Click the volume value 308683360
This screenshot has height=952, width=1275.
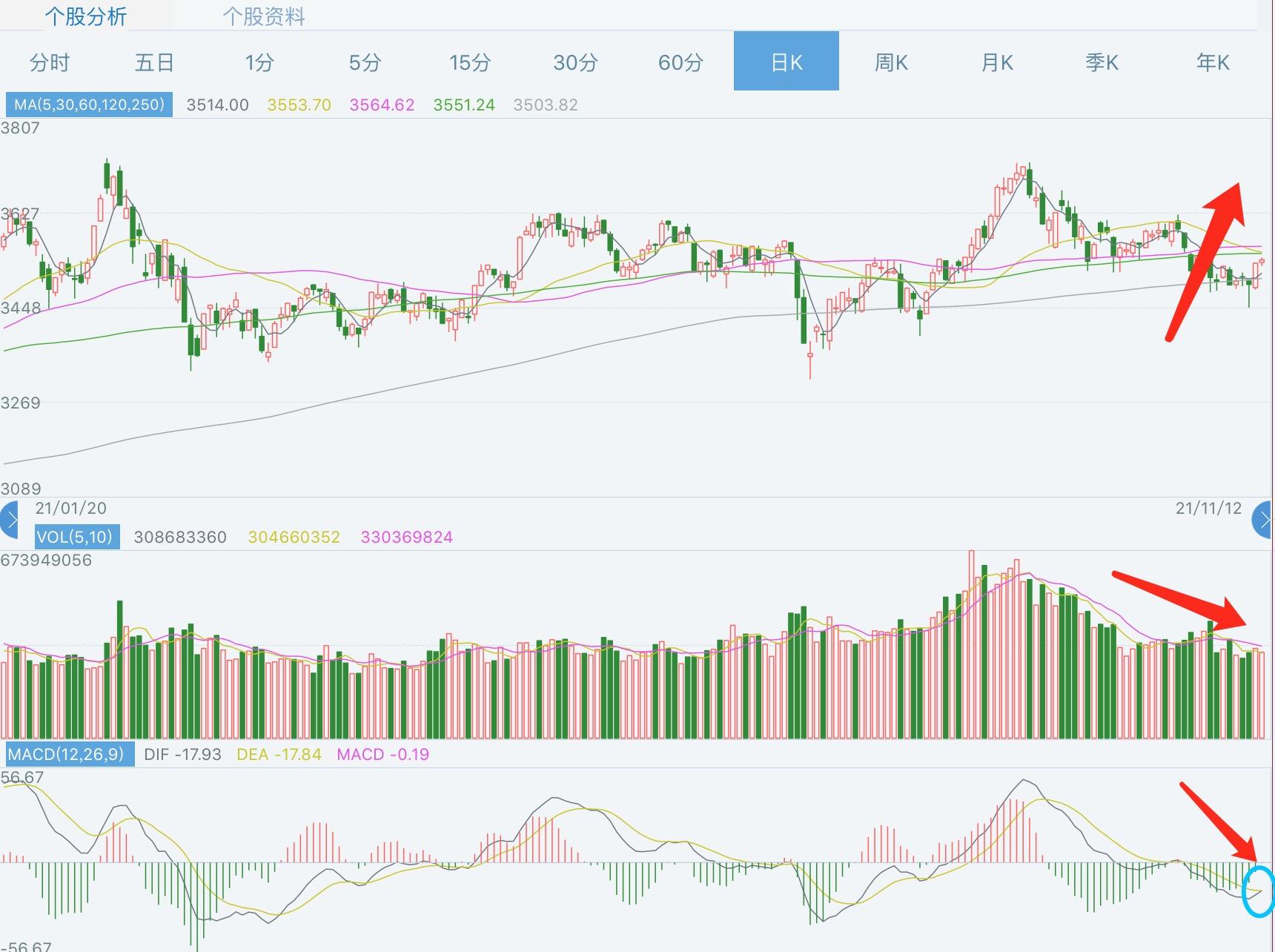pyautogui.click(x=180, y=538)
